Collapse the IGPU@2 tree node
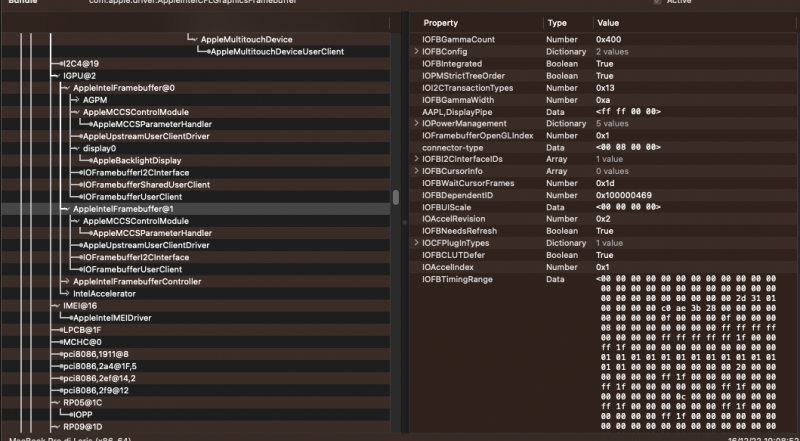The width and height of the screenshot is (800, 441). coord(56,76)
